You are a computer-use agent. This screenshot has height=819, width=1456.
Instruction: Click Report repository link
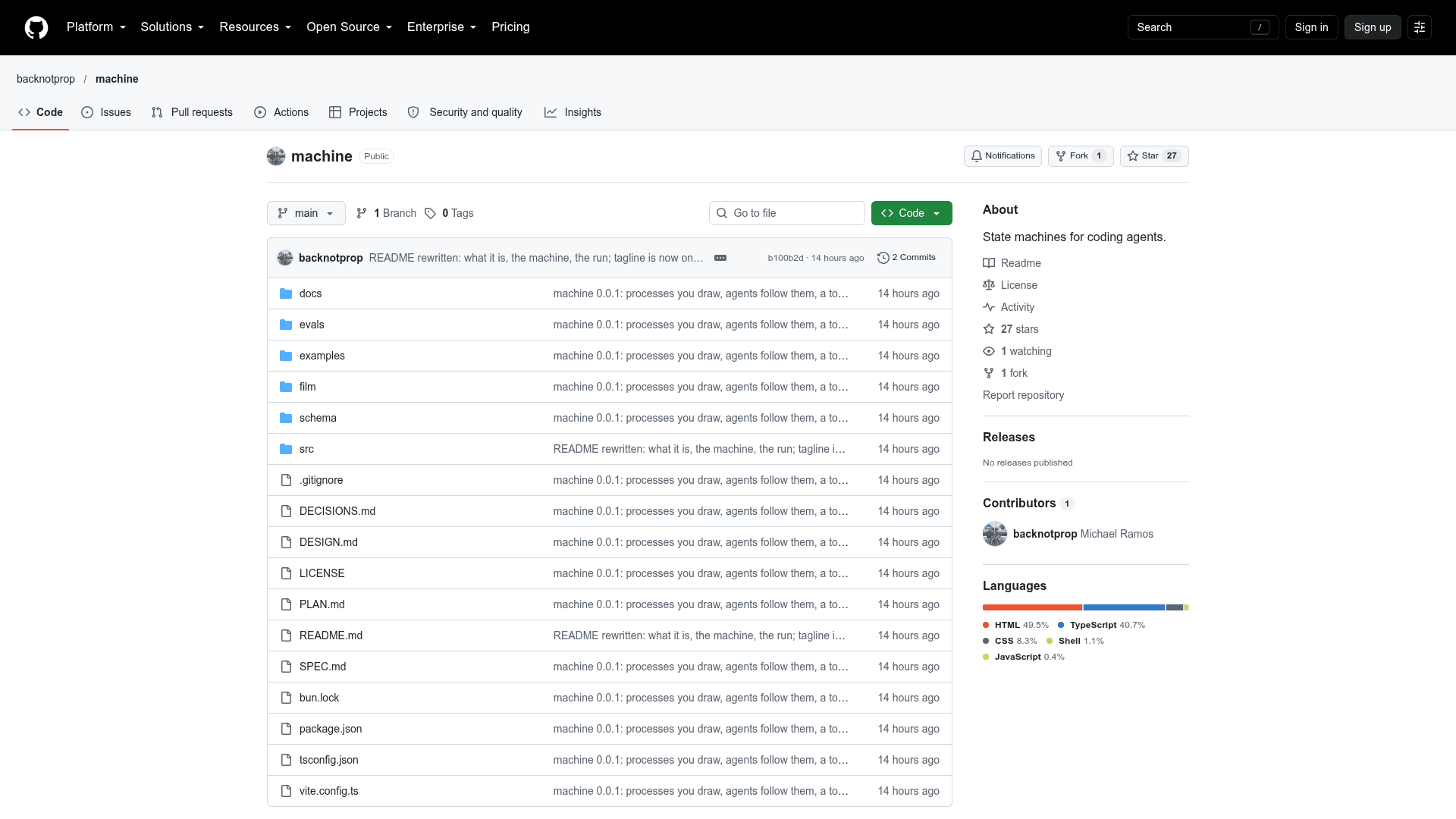click(1023, 395)
